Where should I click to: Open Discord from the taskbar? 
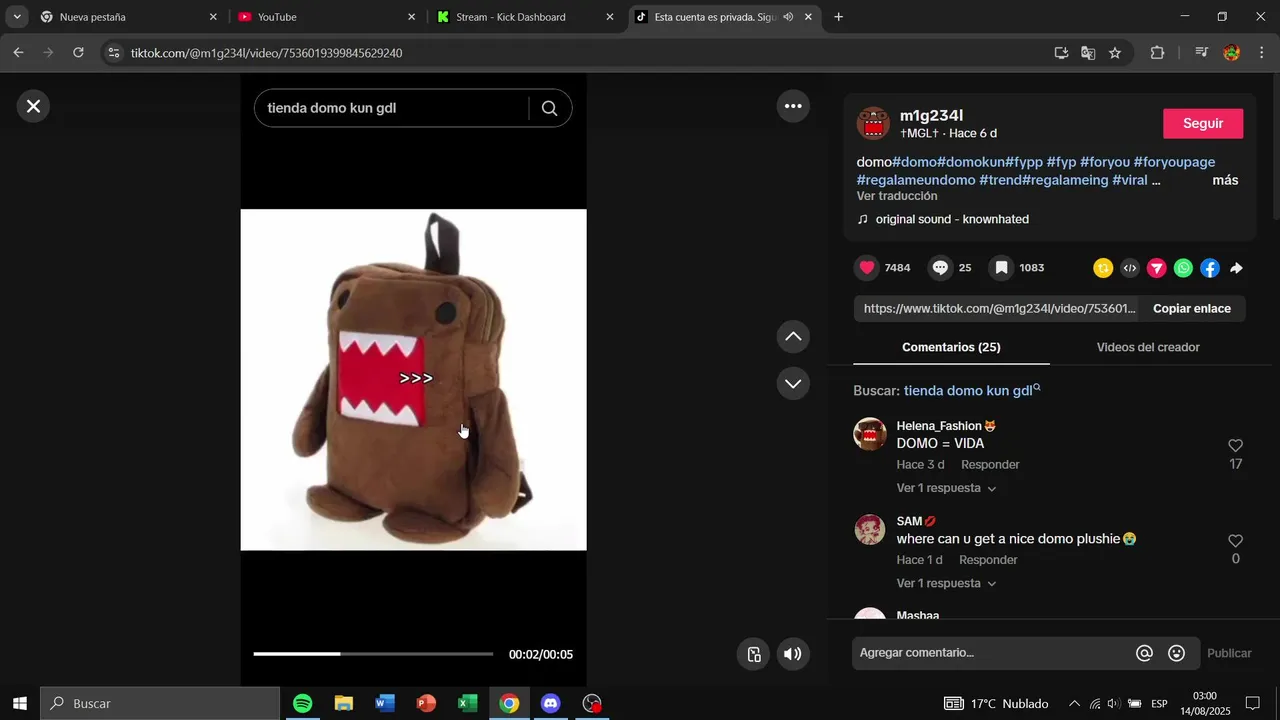(x=550, y=704)
